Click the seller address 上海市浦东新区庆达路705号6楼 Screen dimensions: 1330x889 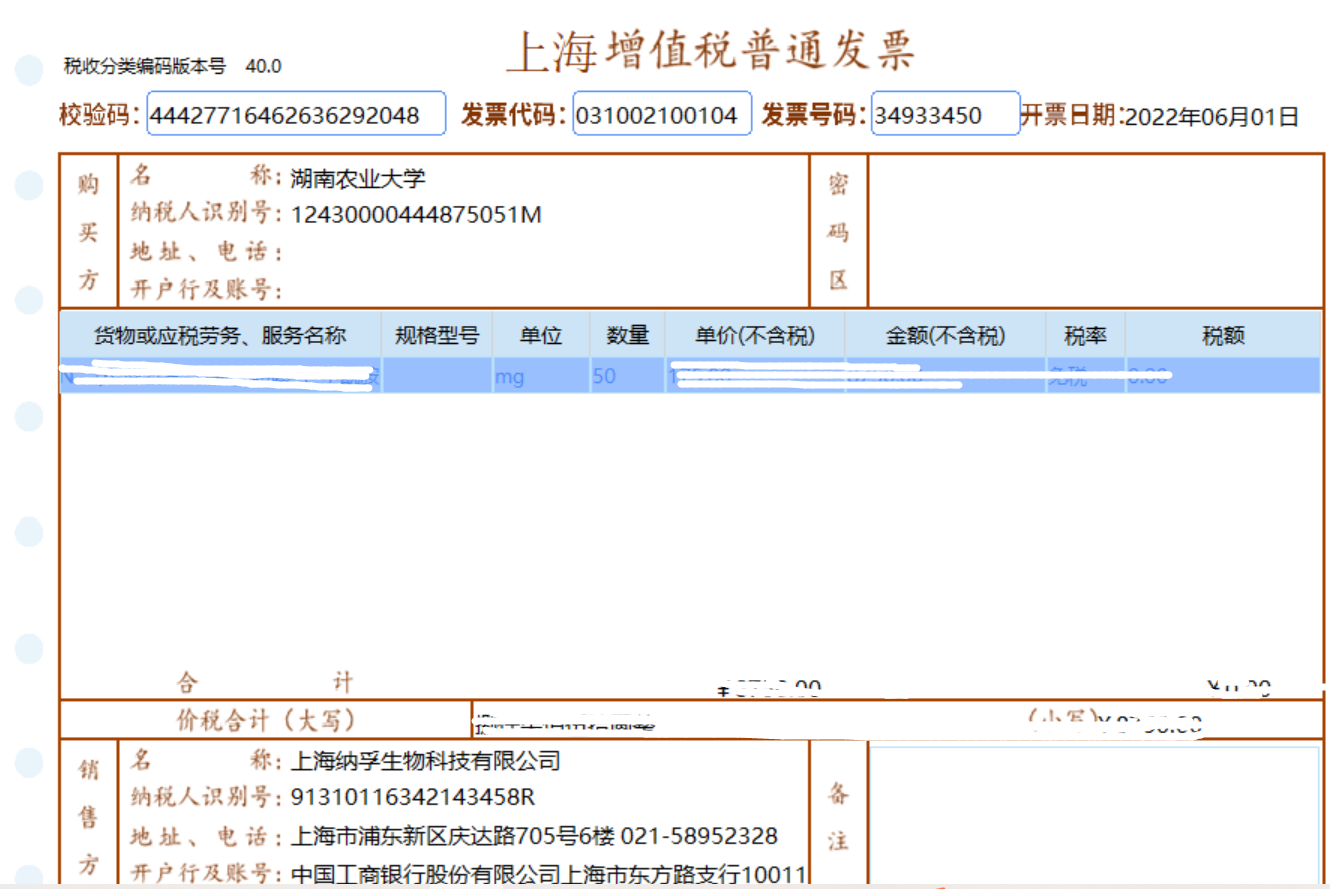[452, 836]
